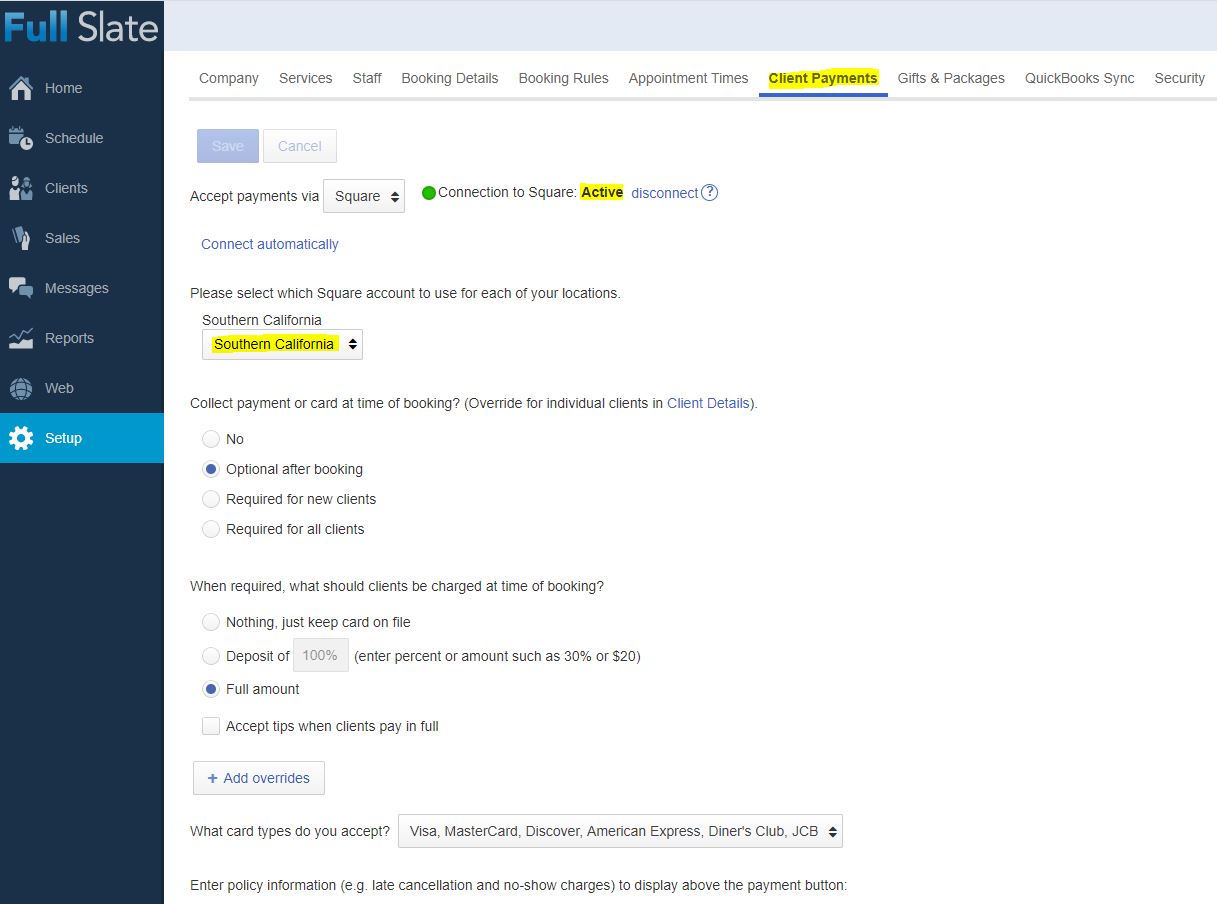Click the Messages chat bubble icon
This screenshot has height=904, width=1217.
click(21, 288)
